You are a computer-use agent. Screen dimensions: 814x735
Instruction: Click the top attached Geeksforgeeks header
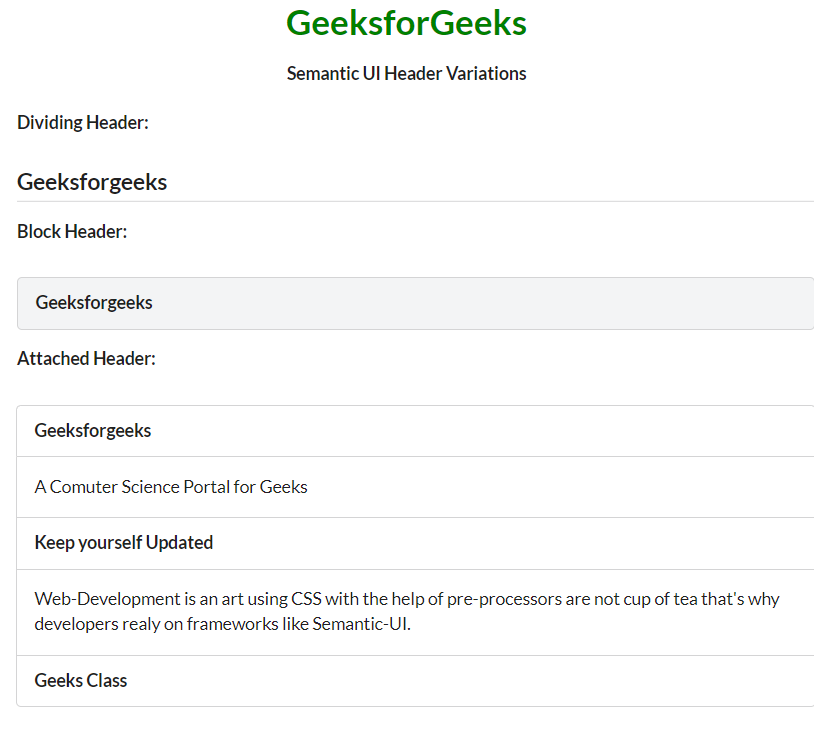(93, 431)
